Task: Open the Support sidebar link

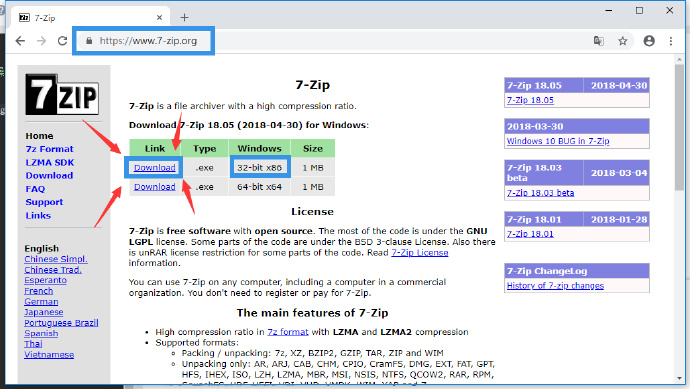Action: coord(44,202)
